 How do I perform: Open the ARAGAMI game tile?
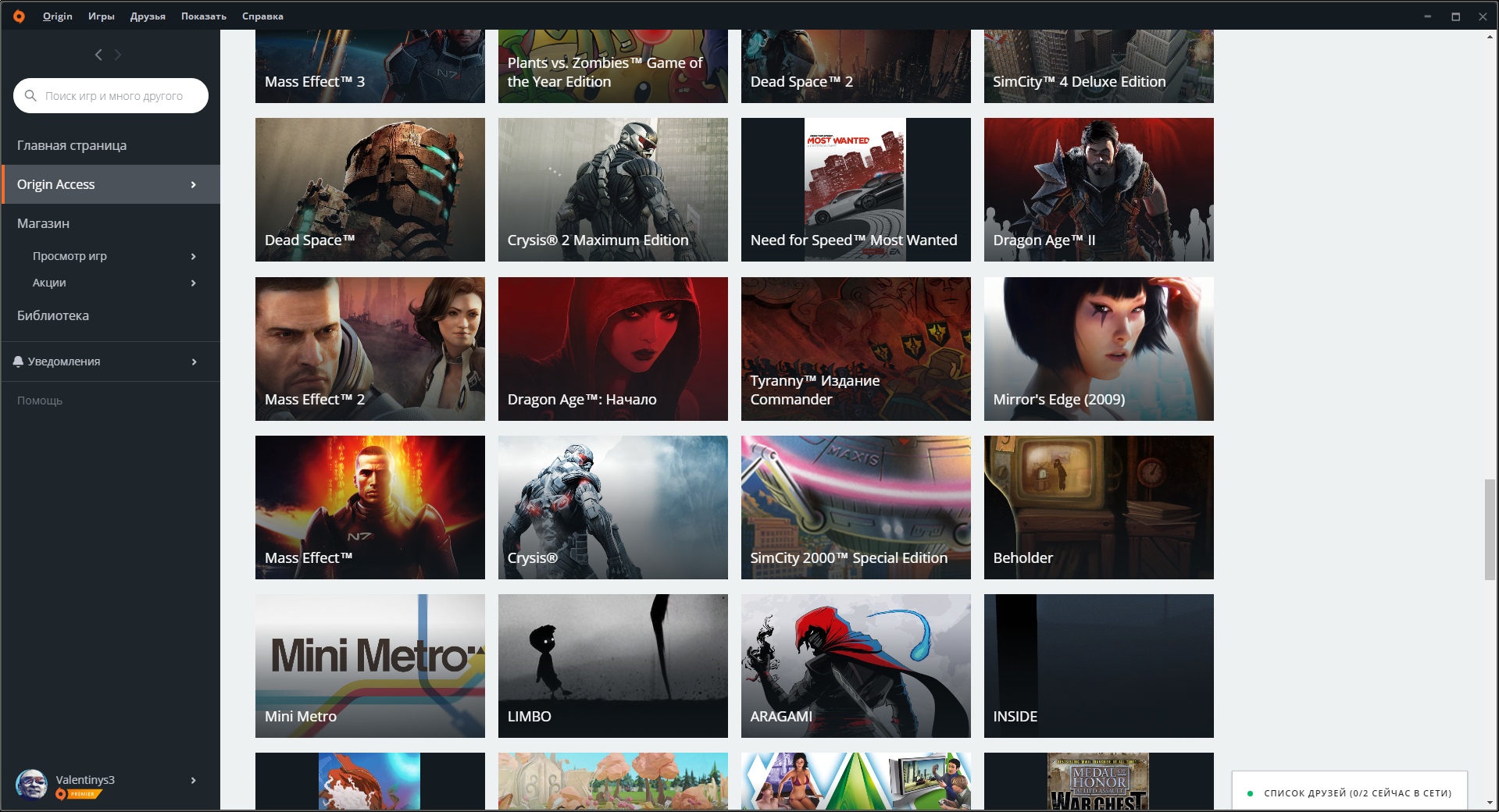(x=856, y=666)
